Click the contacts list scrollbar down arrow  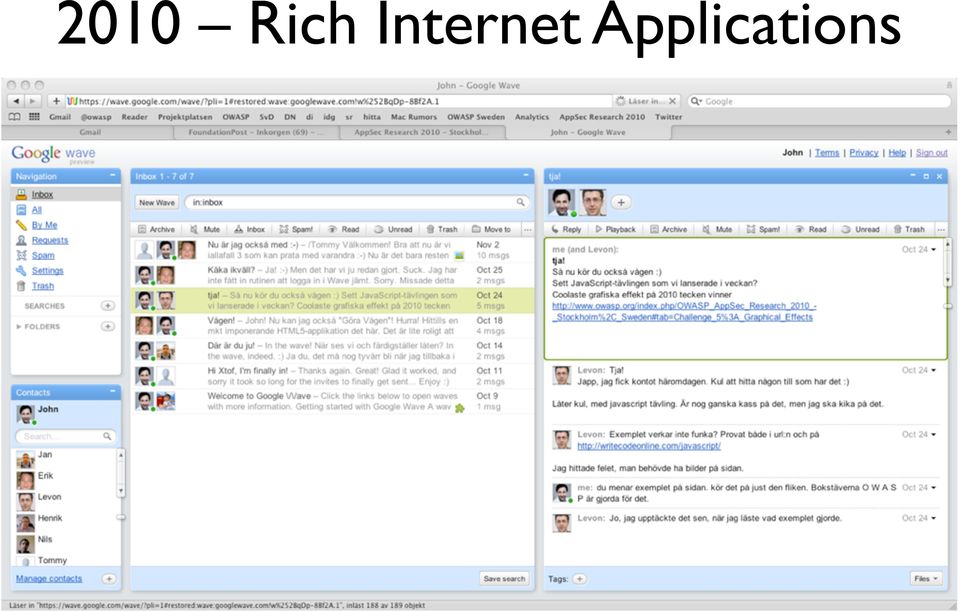point(121,490)
